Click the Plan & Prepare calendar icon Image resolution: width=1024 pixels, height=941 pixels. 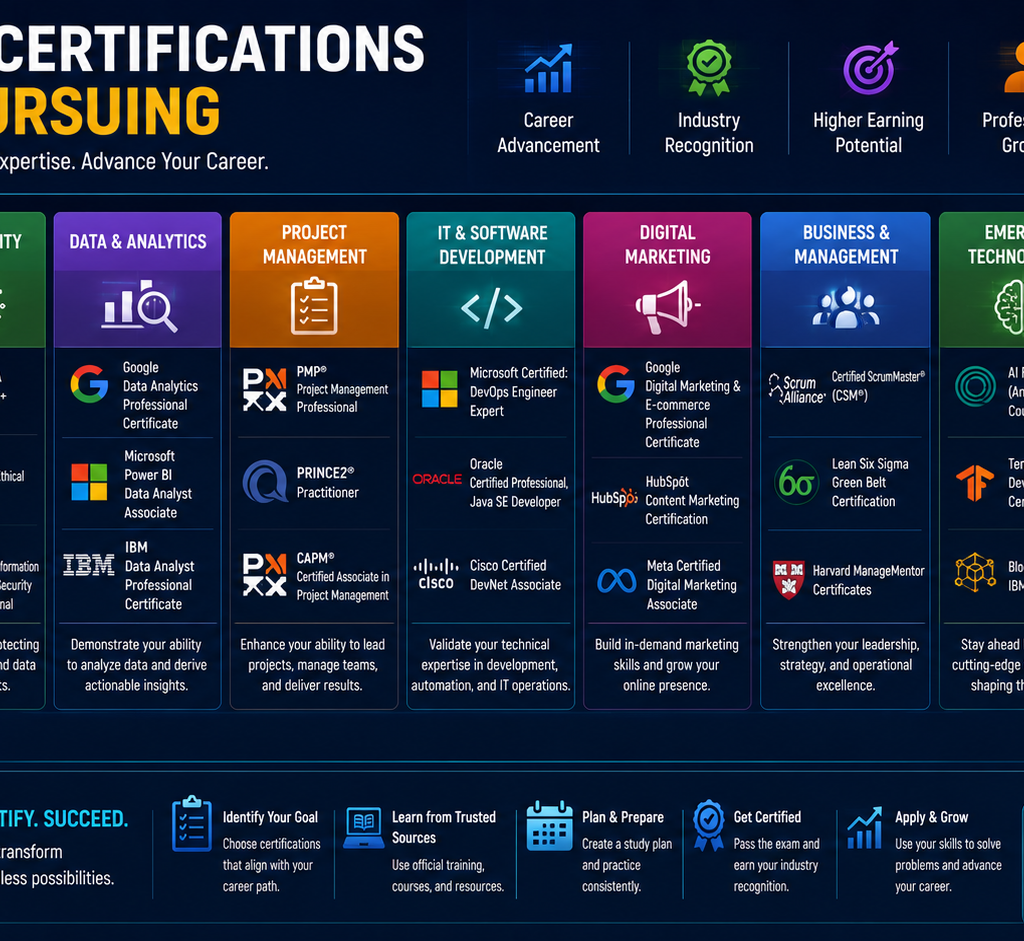[550, 825]
